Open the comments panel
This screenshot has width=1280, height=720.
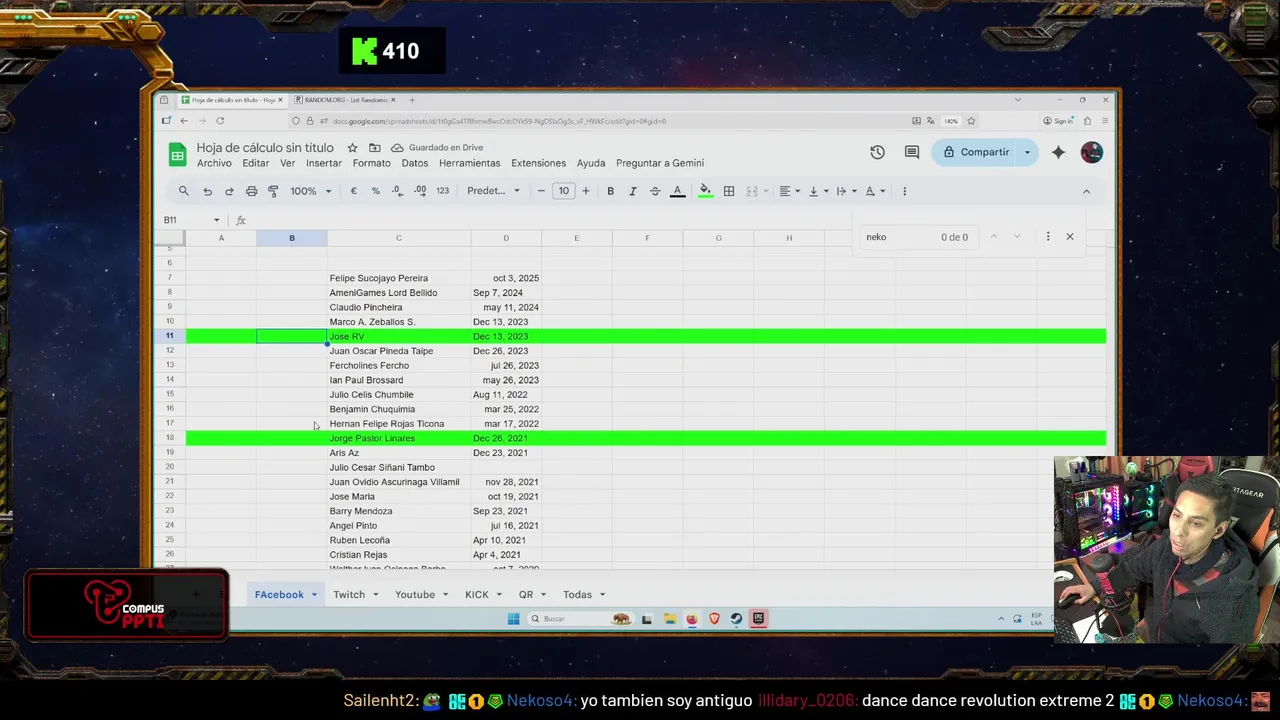coord(912,152)
